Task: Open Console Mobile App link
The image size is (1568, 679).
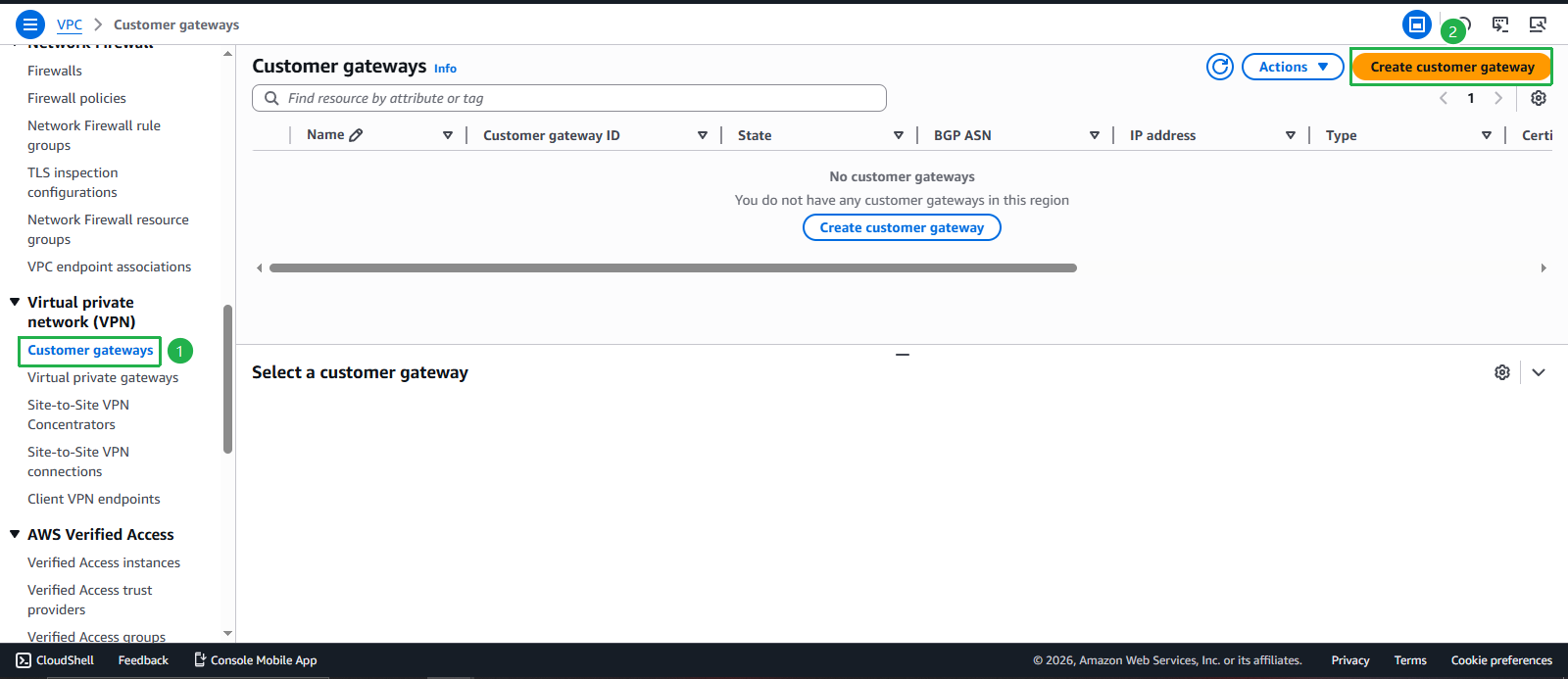Action: [x=255, y=660]
